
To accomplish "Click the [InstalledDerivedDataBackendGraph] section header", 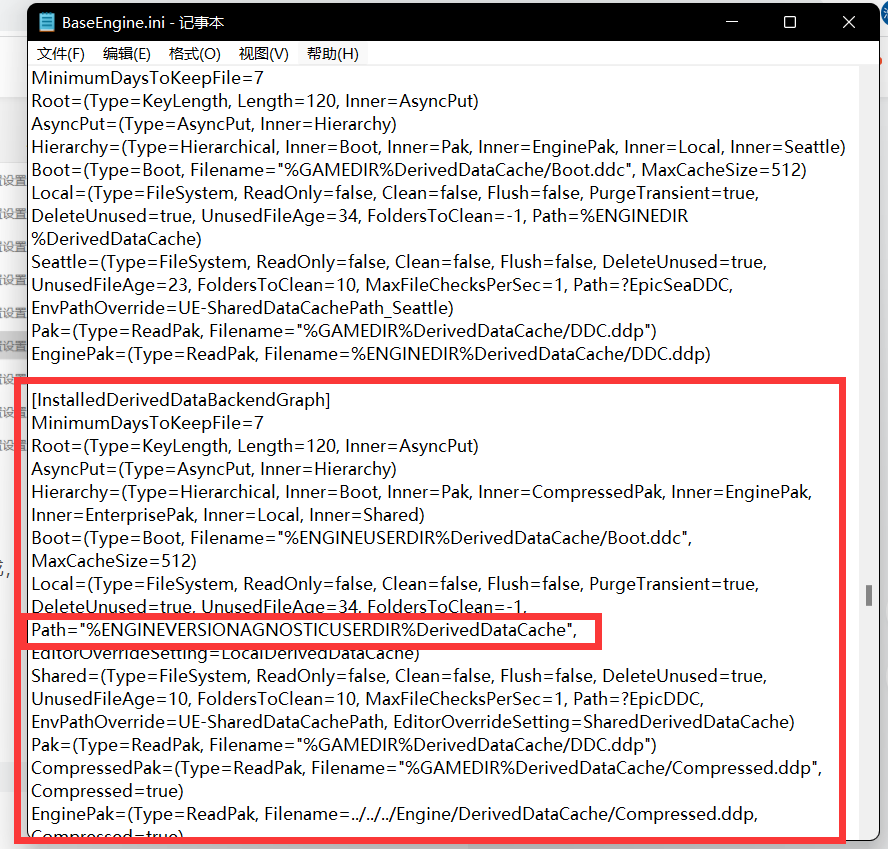I will coord(181,400).
